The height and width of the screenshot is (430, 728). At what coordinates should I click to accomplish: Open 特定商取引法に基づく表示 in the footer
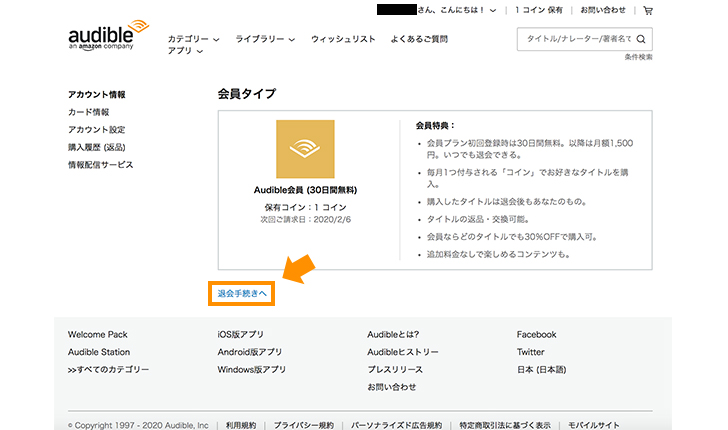[505, 425]
